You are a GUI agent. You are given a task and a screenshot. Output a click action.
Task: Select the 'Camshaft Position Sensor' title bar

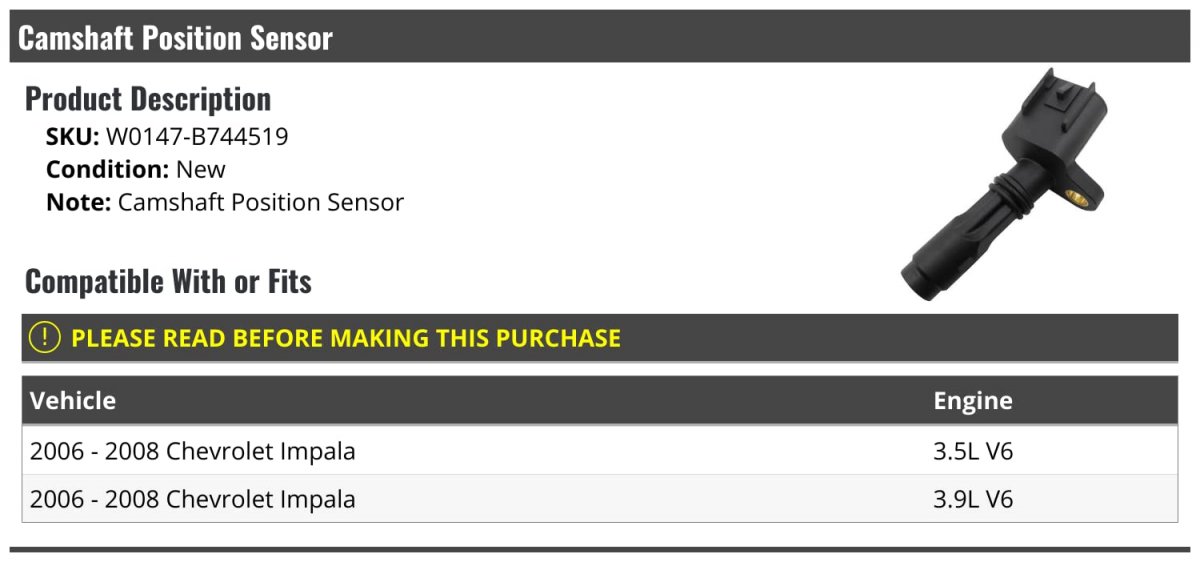(176, 38)
